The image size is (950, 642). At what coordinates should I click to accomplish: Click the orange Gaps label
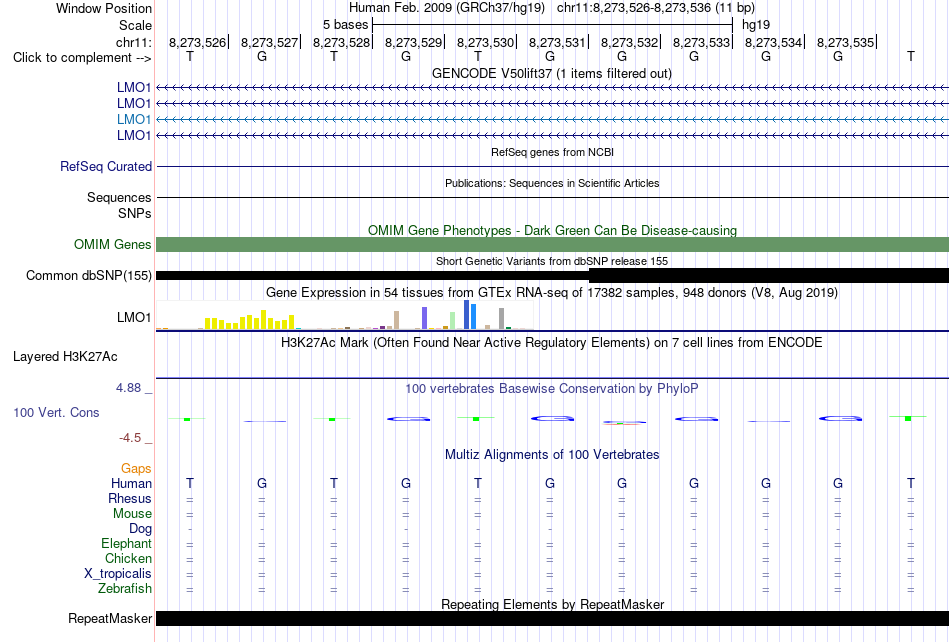click(136, 468)
